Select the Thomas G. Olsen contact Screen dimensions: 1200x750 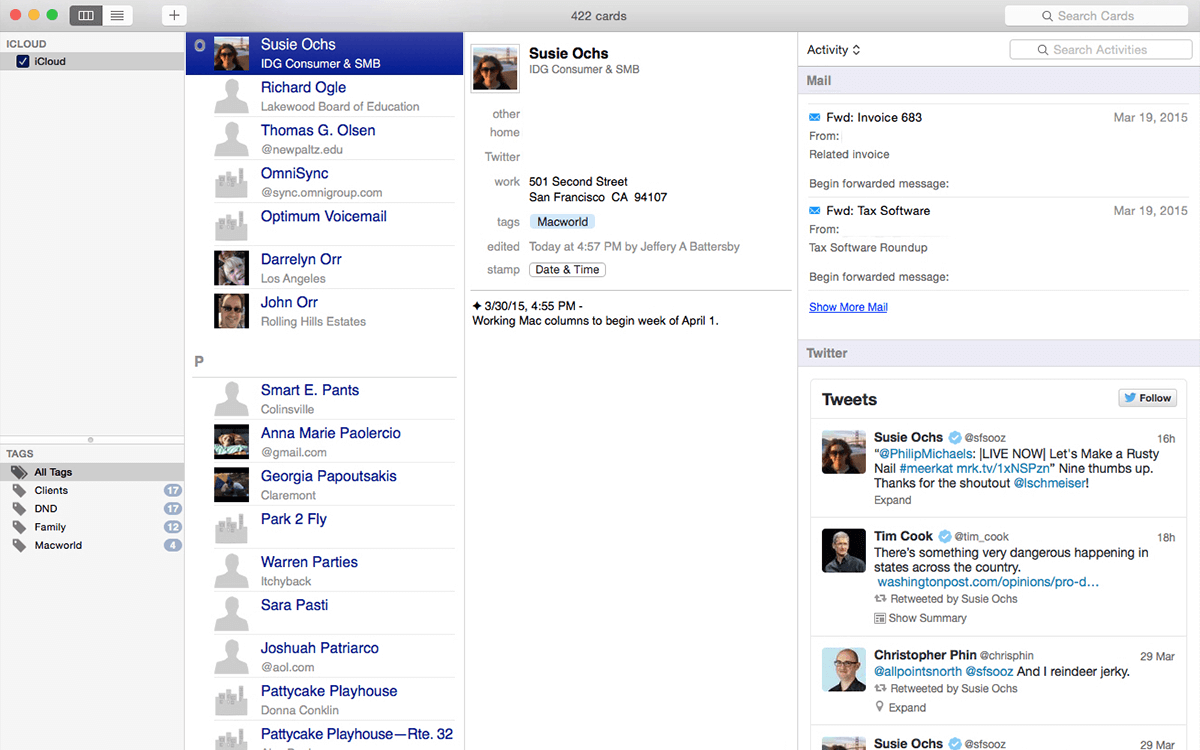point(324,139)
